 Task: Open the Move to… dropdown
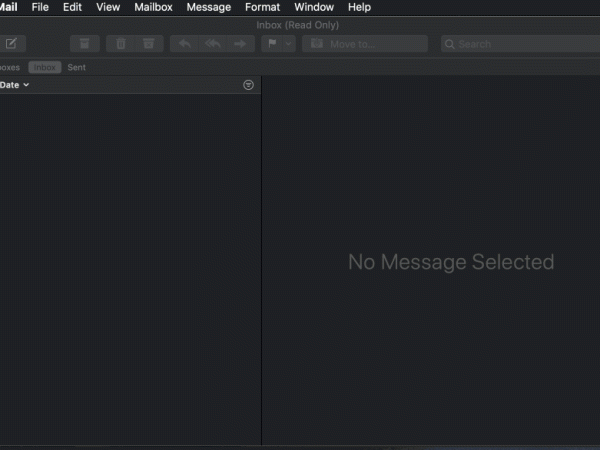365,44
